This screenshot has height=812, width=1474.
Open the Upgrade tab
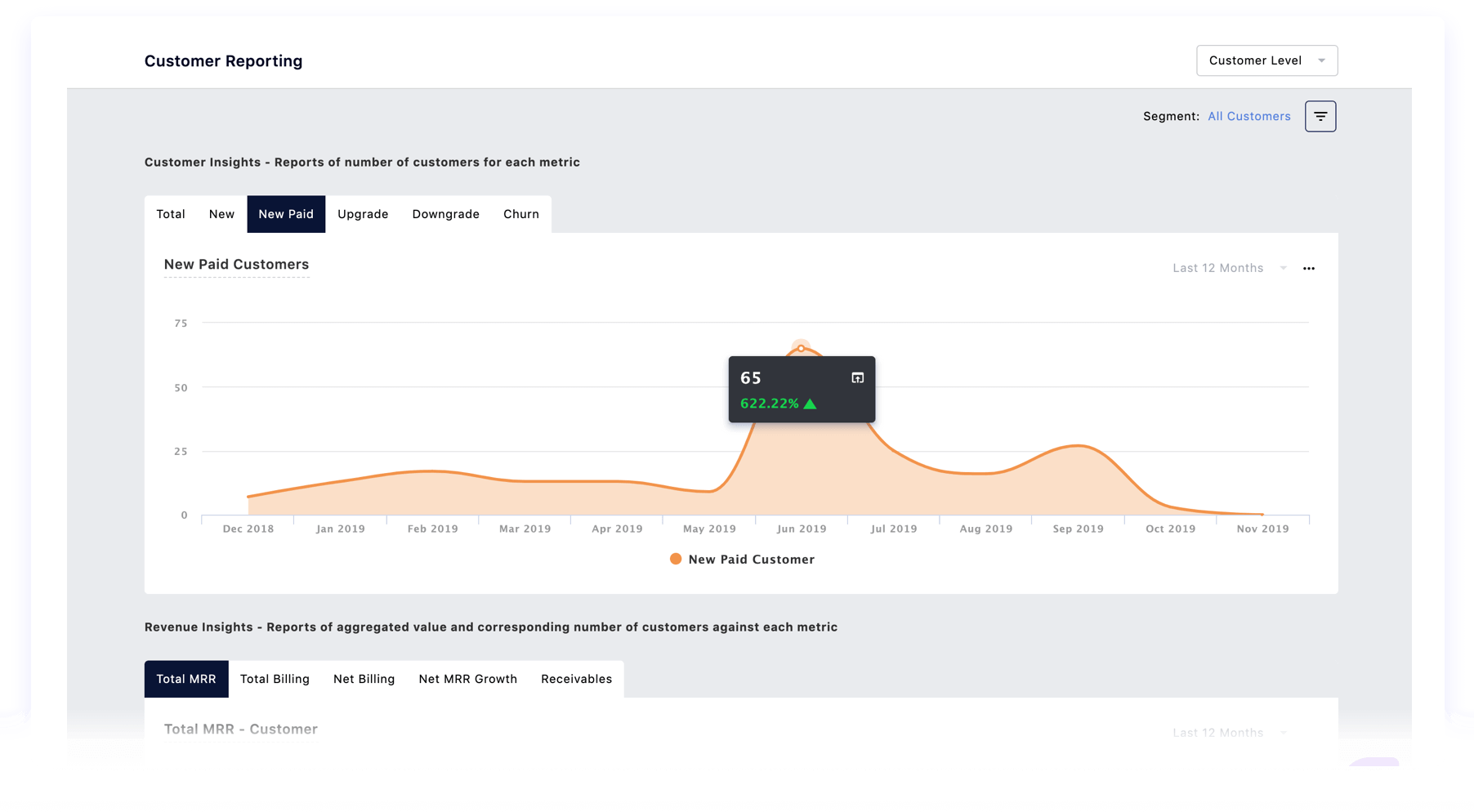tap(363, 214)
